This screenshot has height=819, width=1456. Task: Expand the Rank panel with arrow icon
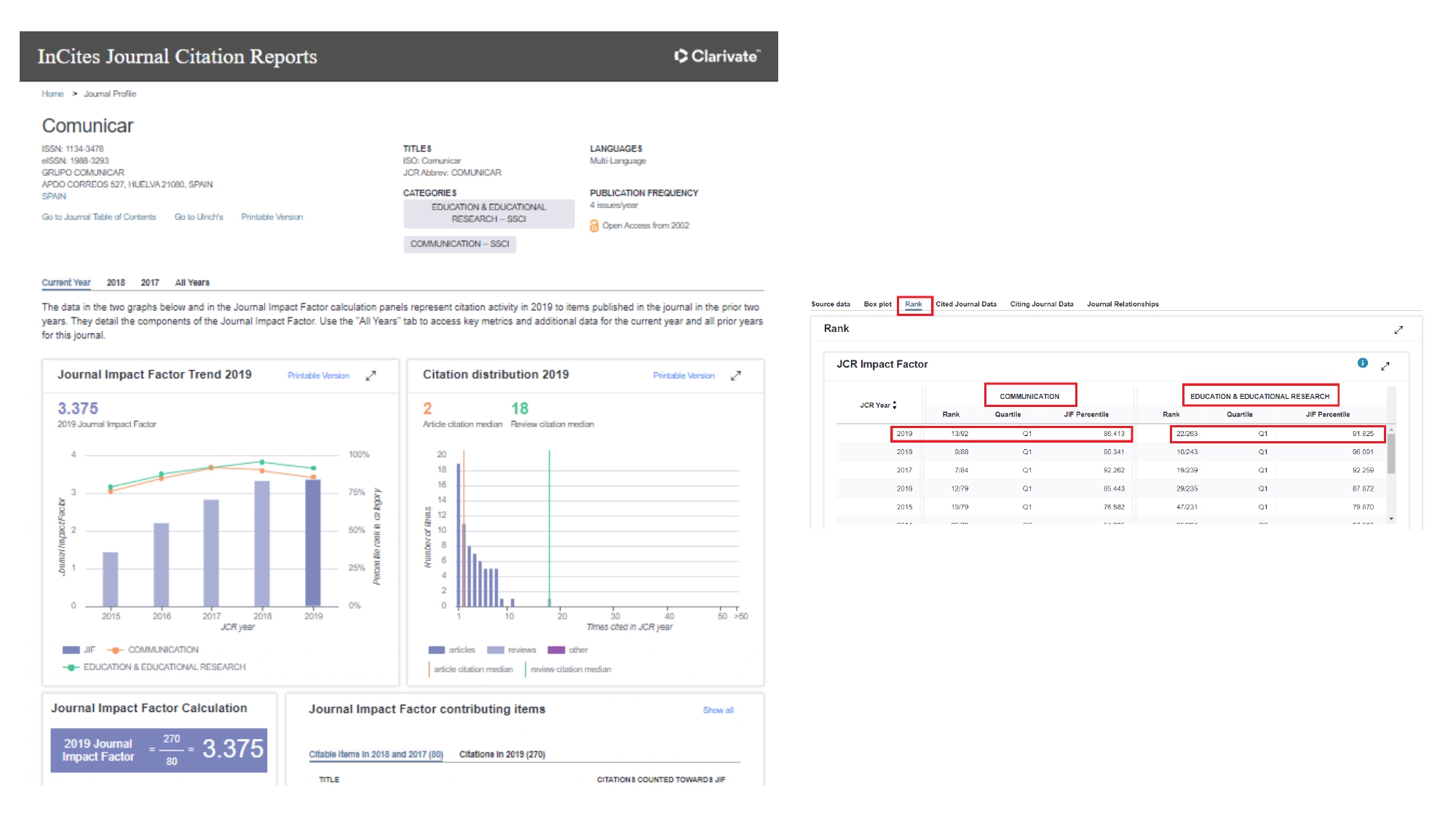(x=1398, y=330)
